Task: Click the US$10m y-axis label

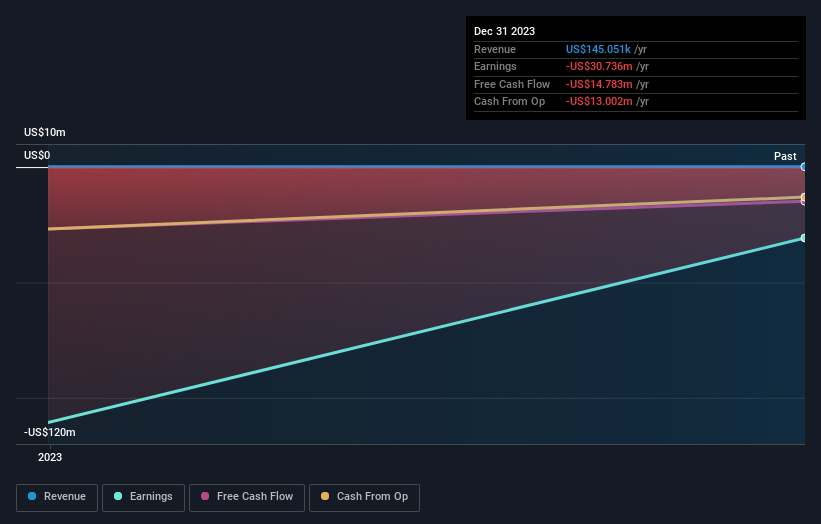Action: pos(45,132)
